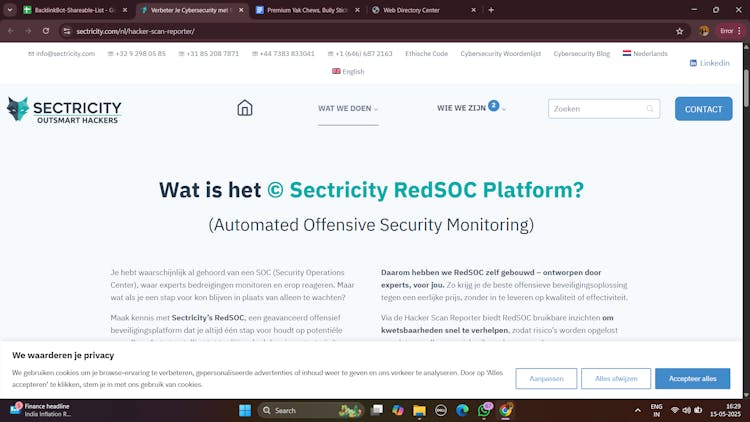This screenshot has height=422, width=750.
Task: Close the Verbeter Je Cybersecurity tab
Action: click(241, 10)
